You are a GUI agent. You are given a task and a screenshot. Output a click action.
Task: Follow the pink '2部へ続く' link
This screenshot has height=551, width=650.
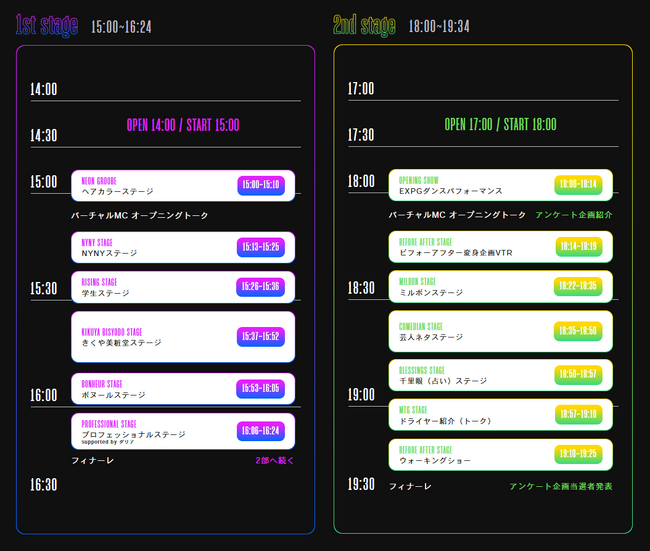[274, 461]
